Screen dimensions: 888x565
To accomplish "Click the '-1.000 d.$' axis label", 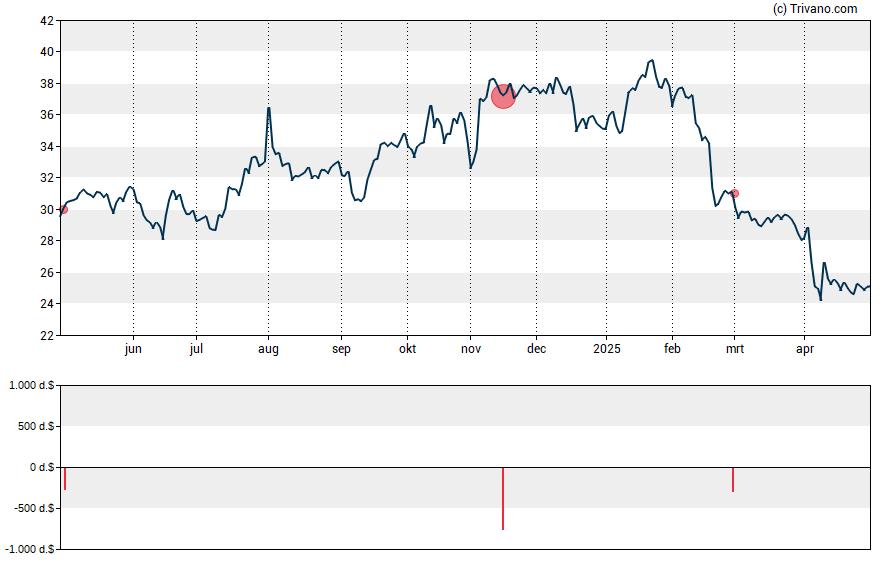I will (x=30, y=549).
